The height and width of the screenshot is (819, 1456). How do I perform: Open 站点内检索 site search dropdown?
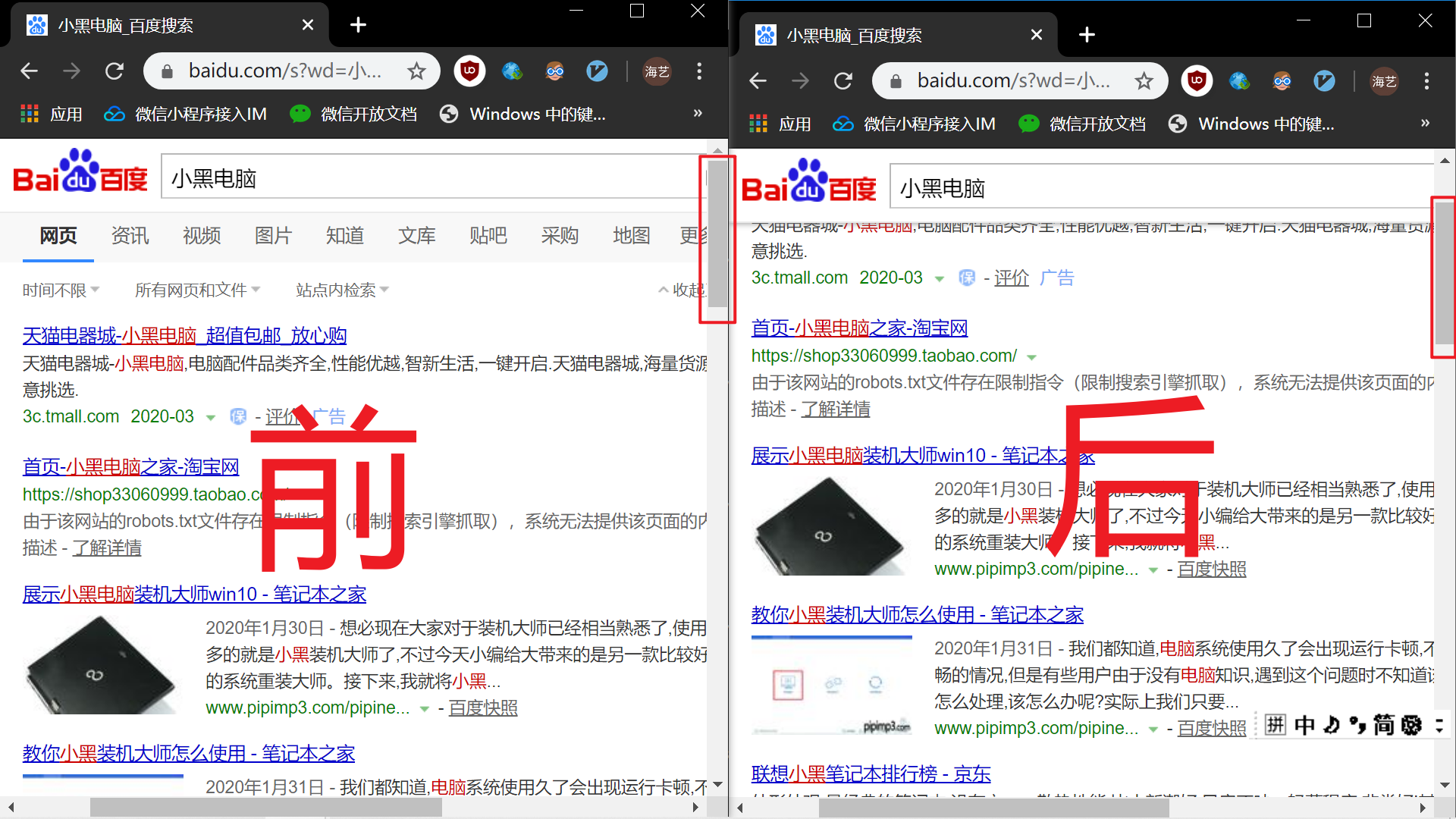[342, 290]
